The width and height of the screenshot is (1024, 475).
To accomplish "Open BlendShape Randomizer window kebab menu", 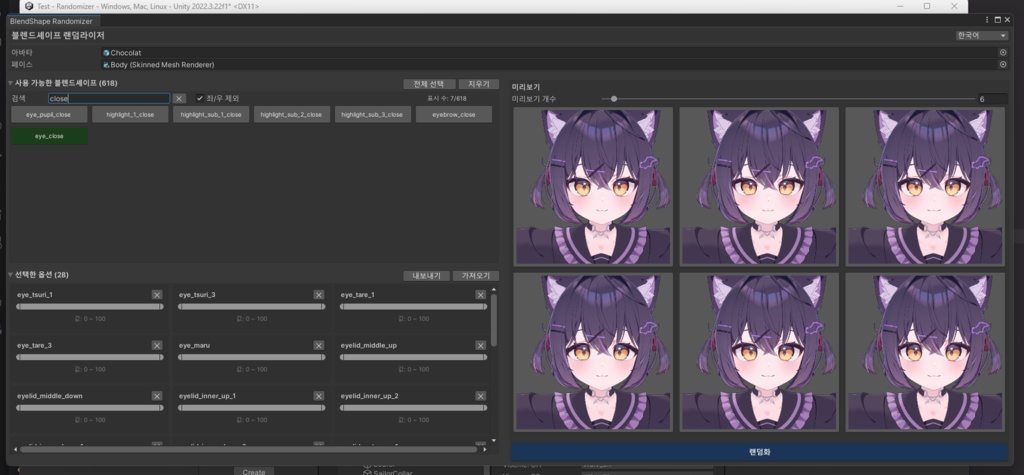I will 987,20.
